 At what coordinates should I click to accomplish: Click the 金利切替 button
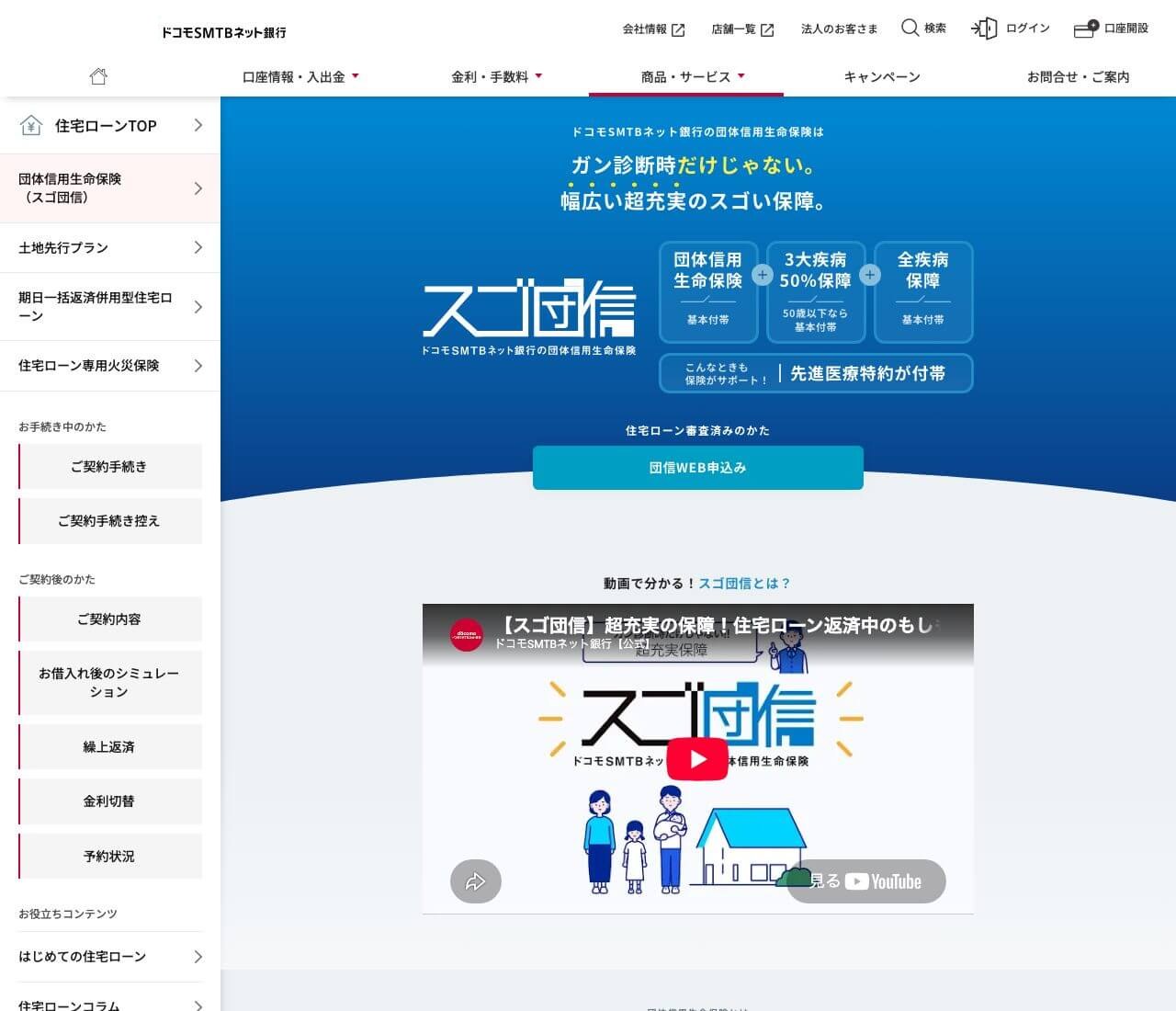pyautogui.click(x=110, y=801)
